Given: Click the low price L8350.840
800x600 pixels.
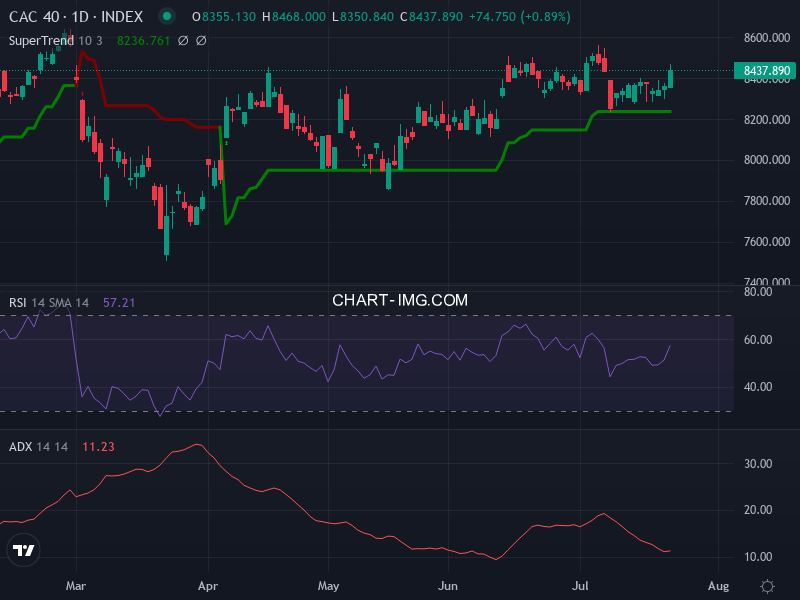Looking at the screenshot, I should coord(363,17).
